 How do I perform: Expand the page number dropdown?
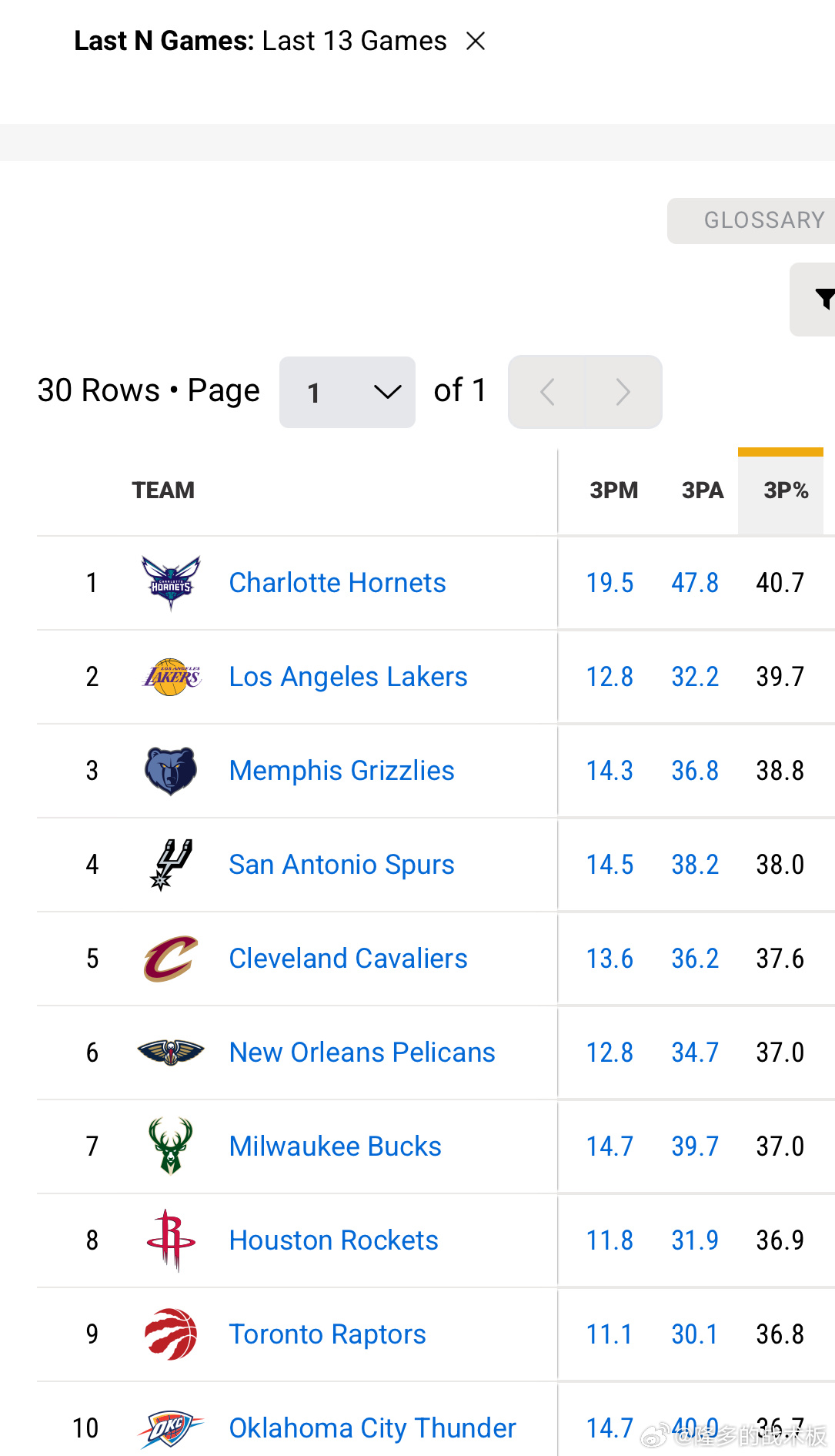(347, 393)
